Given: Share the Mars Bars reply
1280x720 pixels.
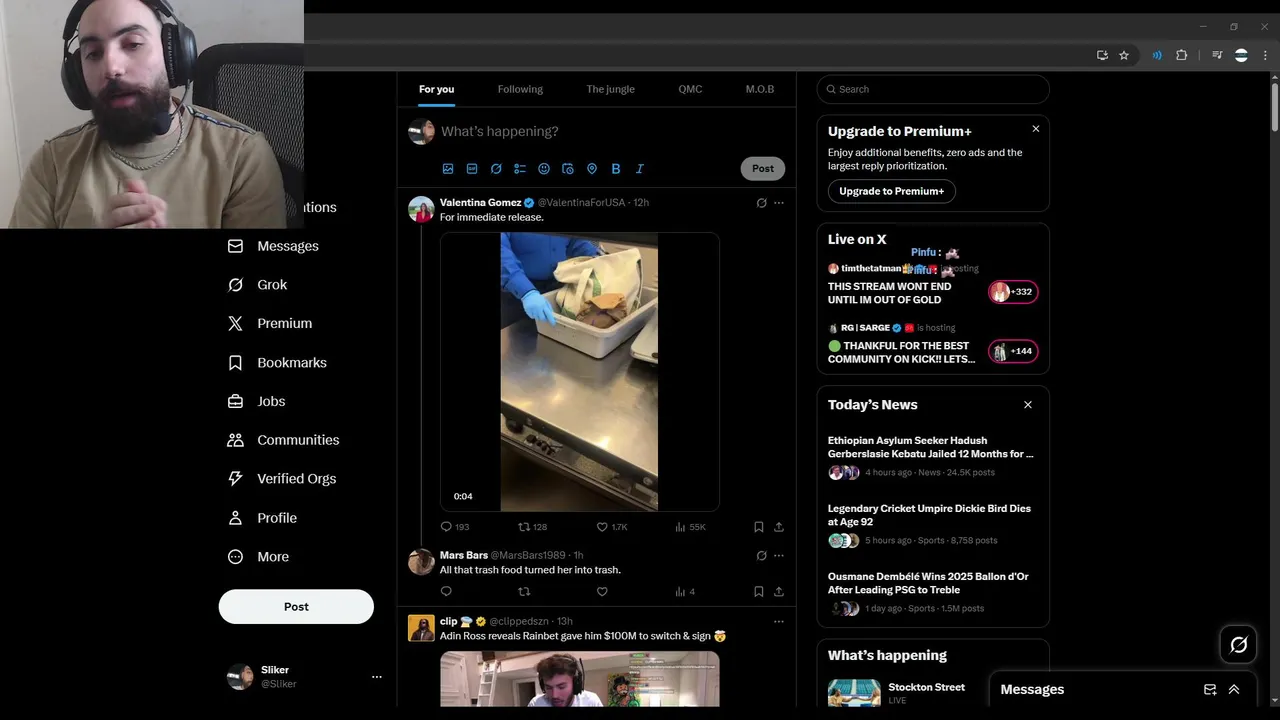Looking at the screenshot, I should click(x=779, y=592).
